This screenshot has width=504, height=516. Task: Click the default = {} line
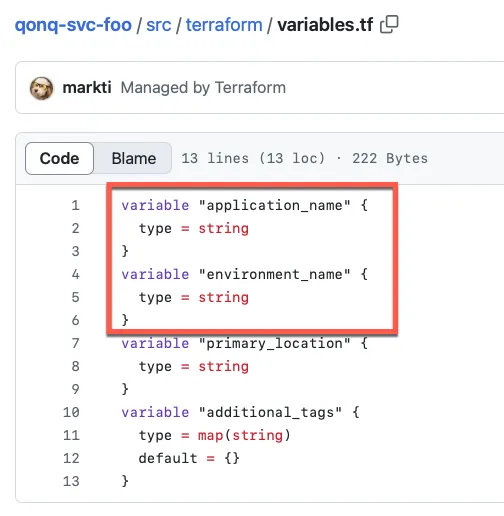[189, 458]
